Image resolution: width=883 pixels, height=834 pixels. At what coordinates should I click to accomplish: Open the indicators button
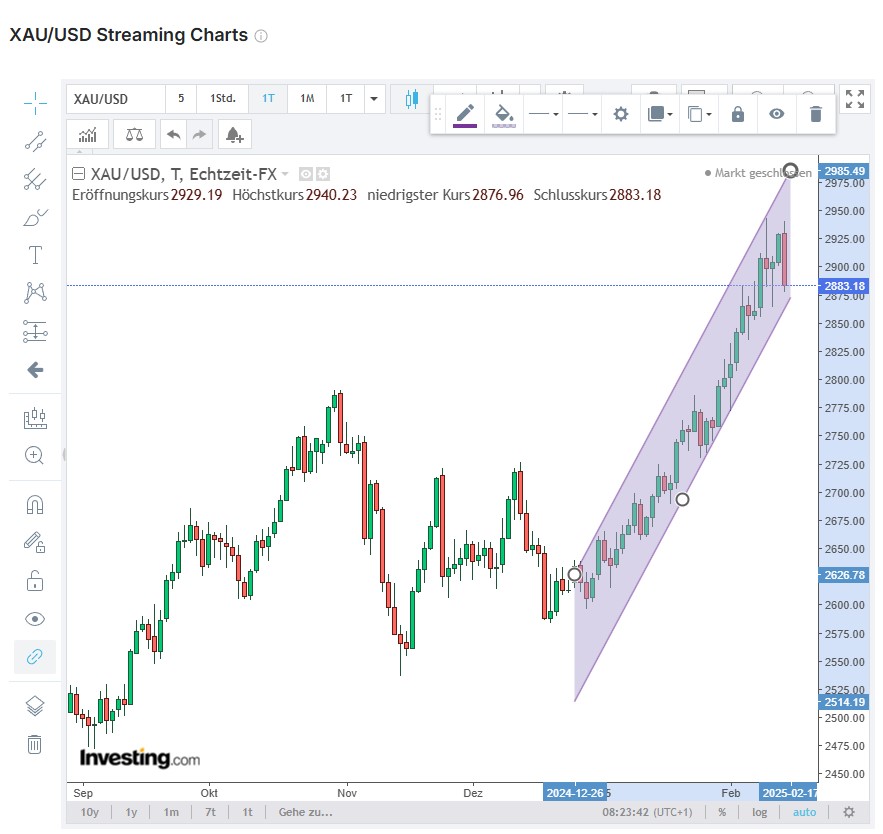87,135
